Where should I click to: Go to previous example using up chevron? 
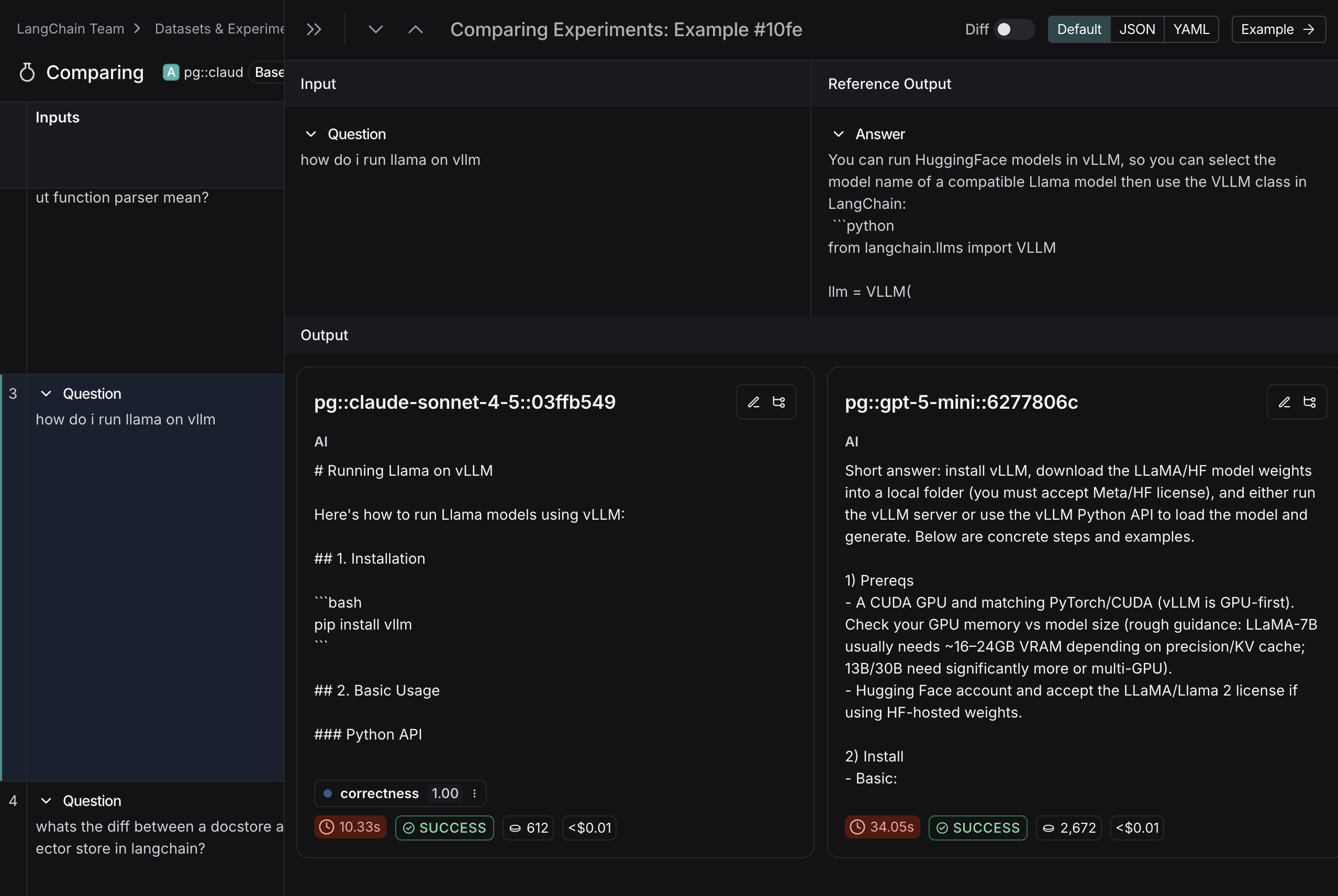415,29
